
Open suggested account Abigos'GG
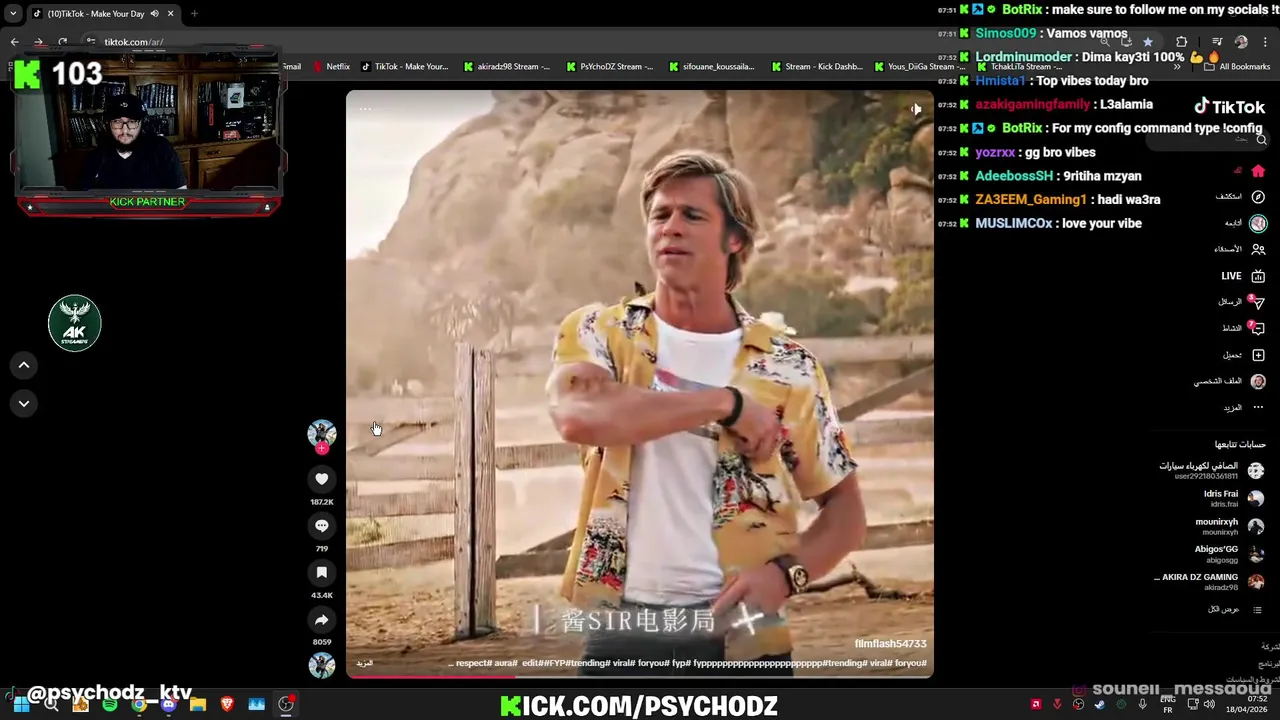click(x=1229, y=553)
